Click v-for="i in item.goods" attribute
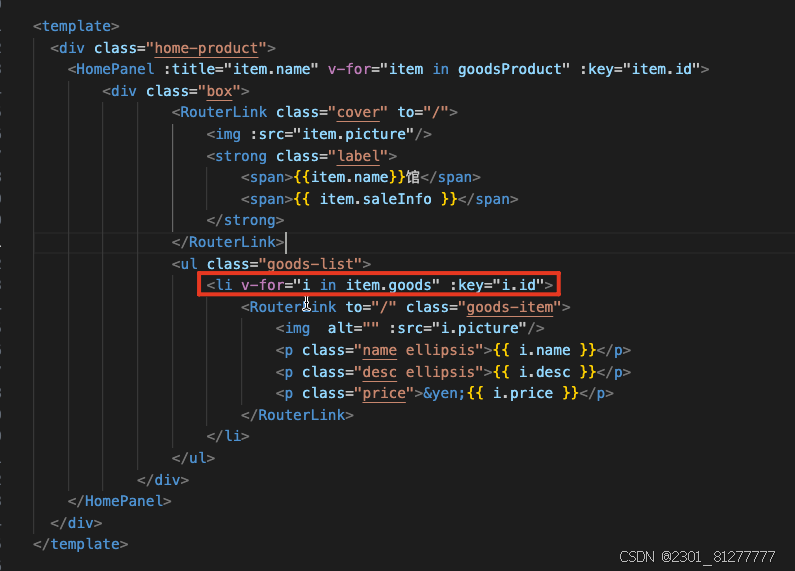The height and width of the screenshot is (571, 795). 340,285
